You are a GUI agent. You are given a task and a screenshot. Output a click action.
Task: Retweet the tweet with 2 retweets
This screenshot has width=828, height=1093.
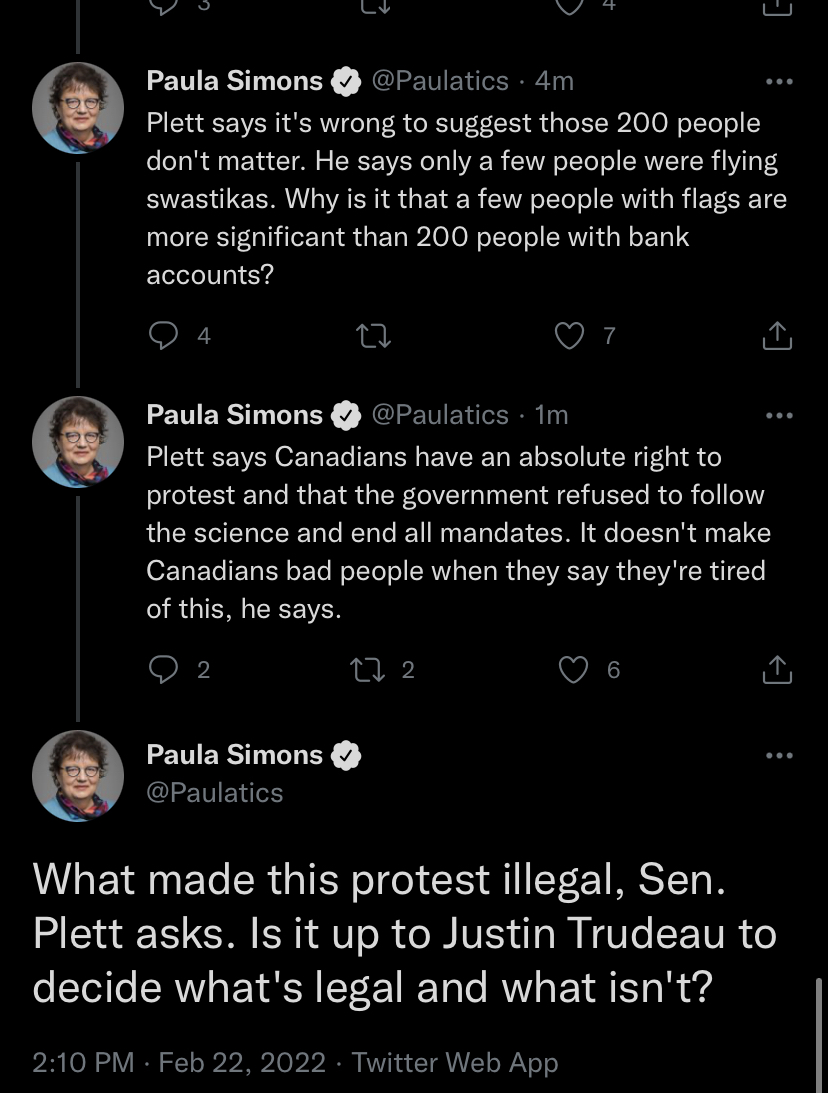click(x=367, y=670)
